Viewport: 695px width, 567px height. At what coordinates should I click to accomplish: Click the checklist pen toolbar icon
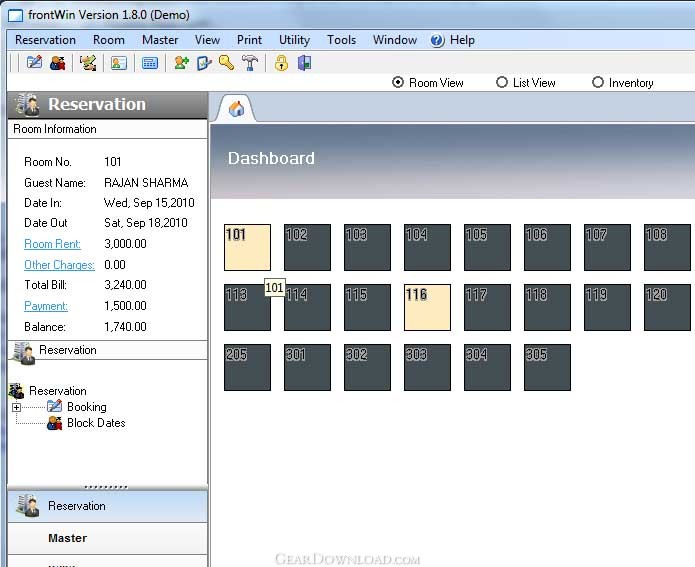click(x=204, y=63)
